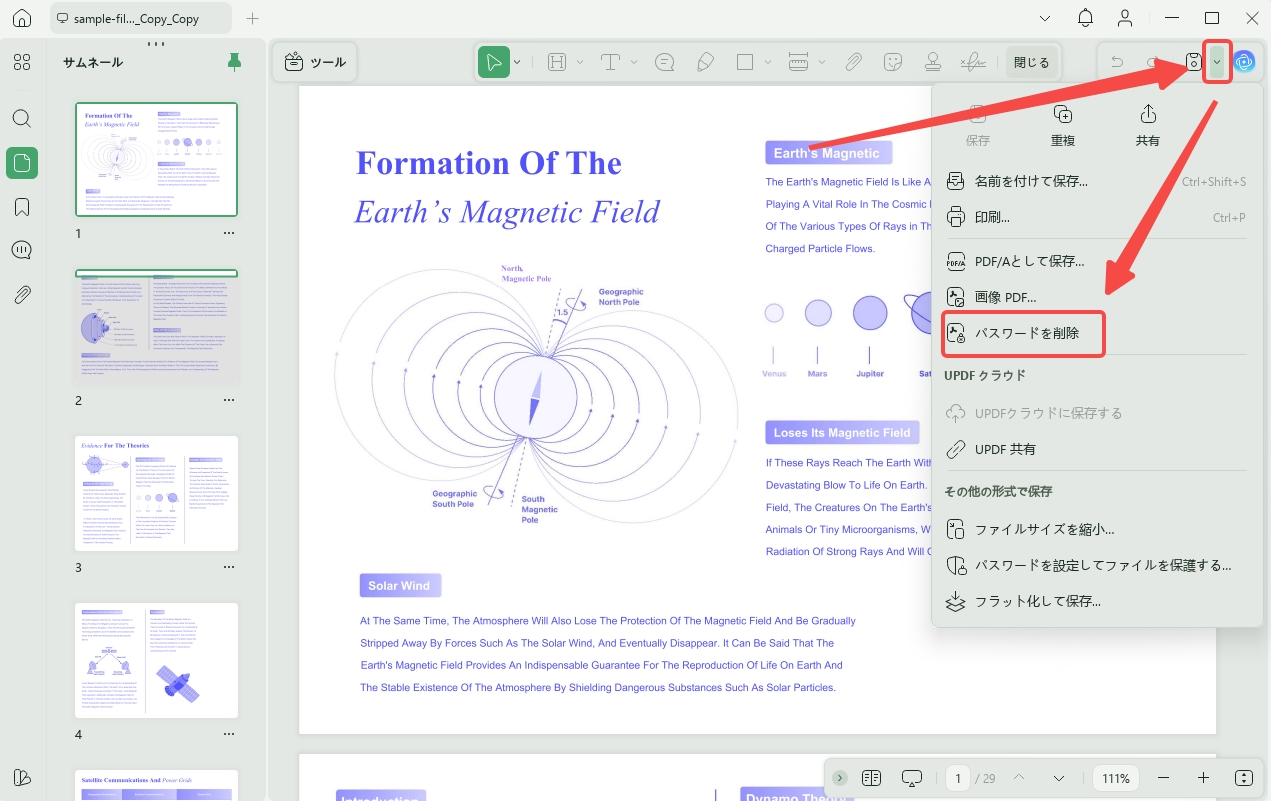The image size is (1271, 801).
Task: Select the highlight (H) tool
Action: [x=557, y=62]
